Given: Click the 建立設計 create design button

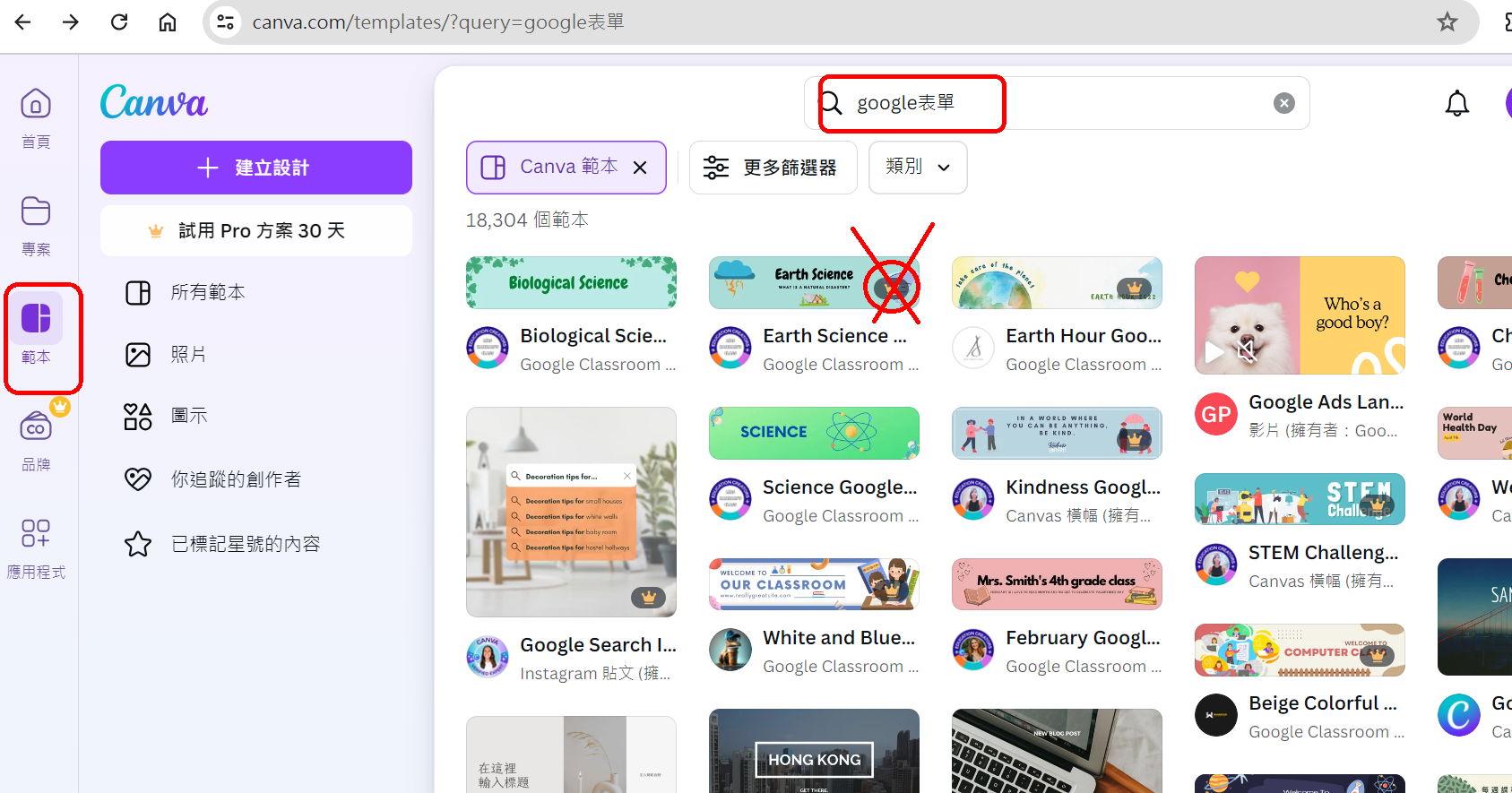Looking at the screenshot, I should click(x=256, y=168).
